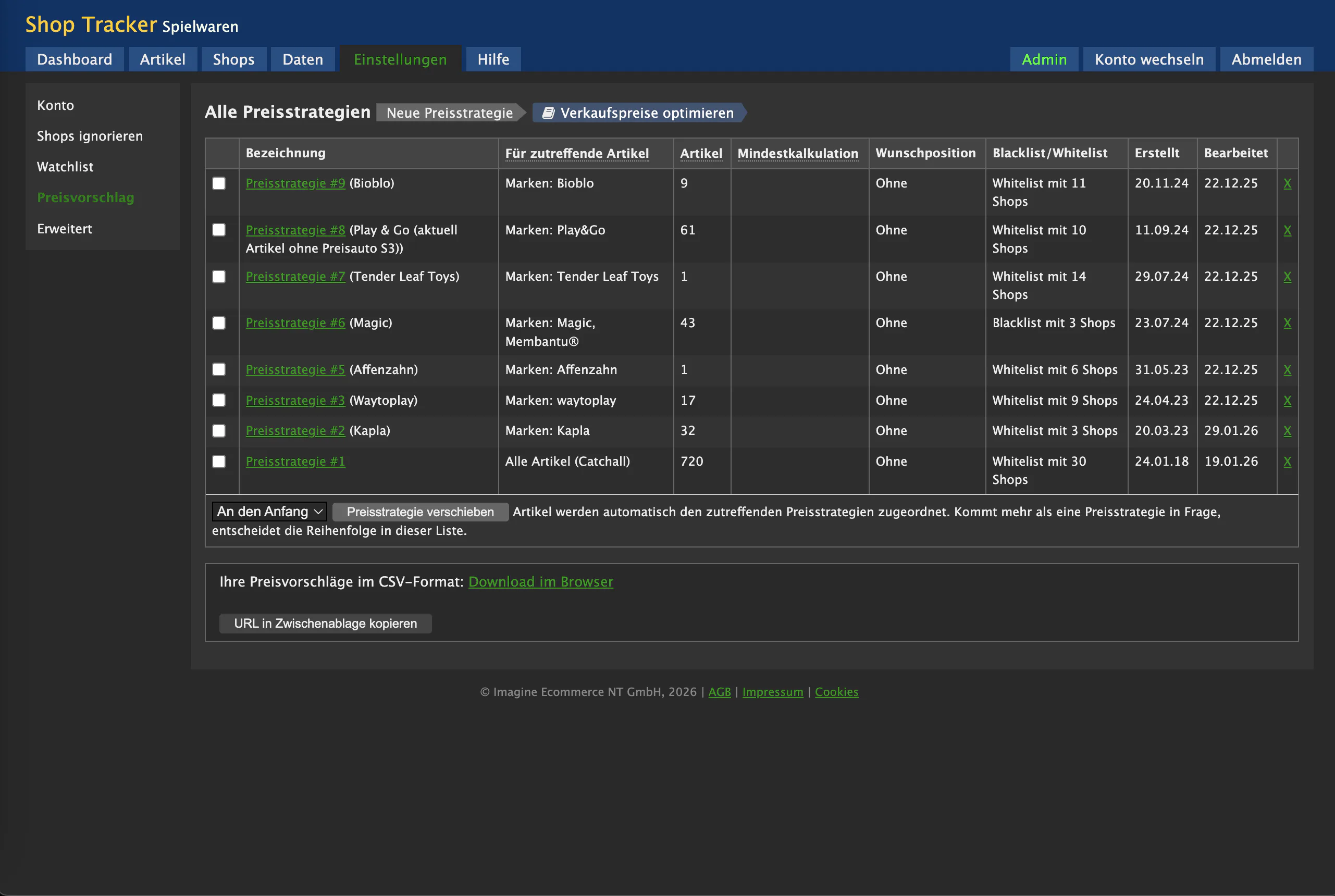Remove Preisstrategie #7 using X link
1335x896 pixels.
(x=1287, y=277)
